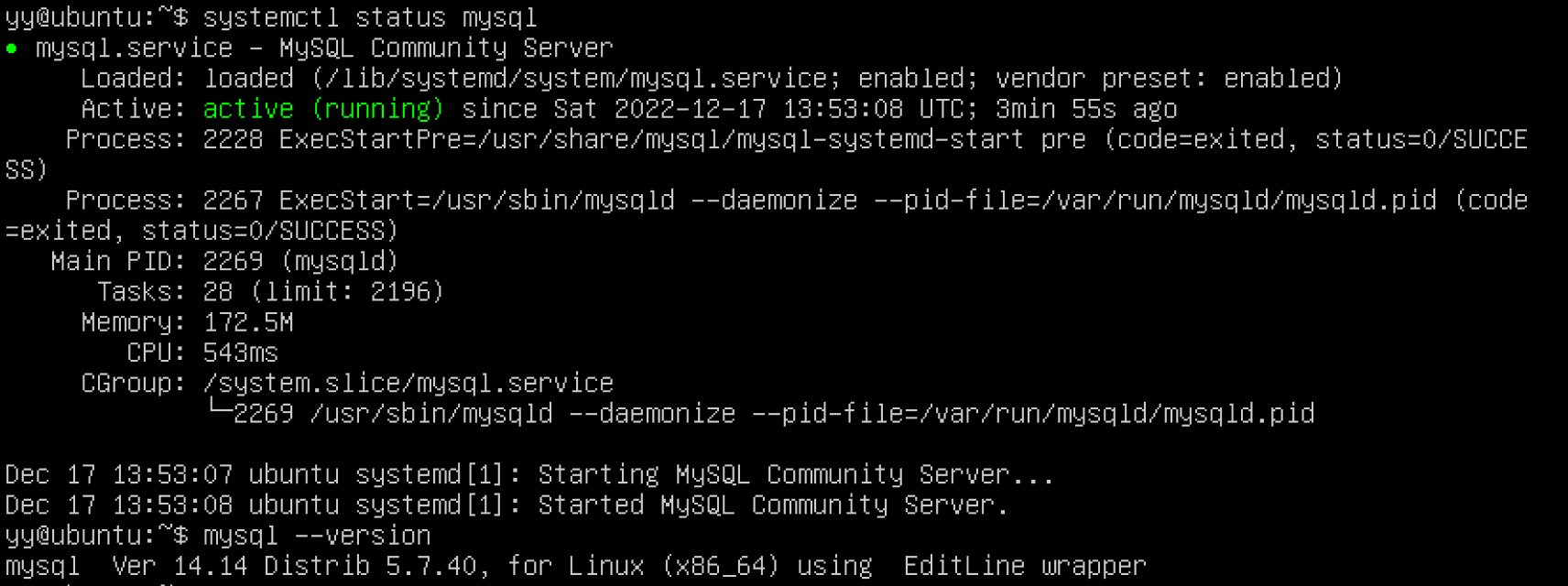Viewport: 1568px width, 586px height.
Task: Click the green "active (running)" status text
Action: coord(323,109)
